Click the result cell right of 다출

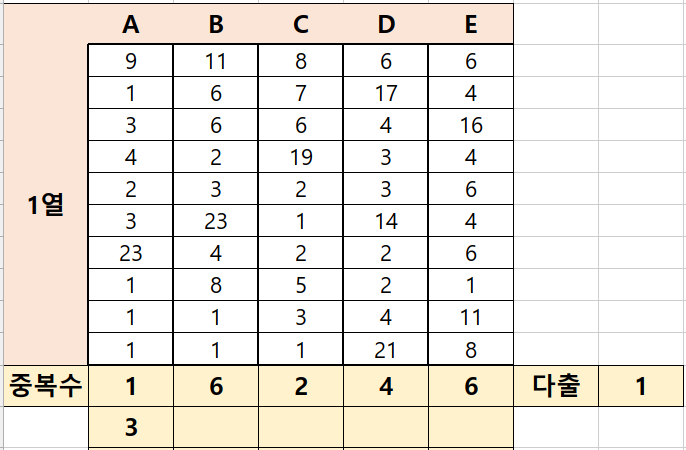[640, 386]
